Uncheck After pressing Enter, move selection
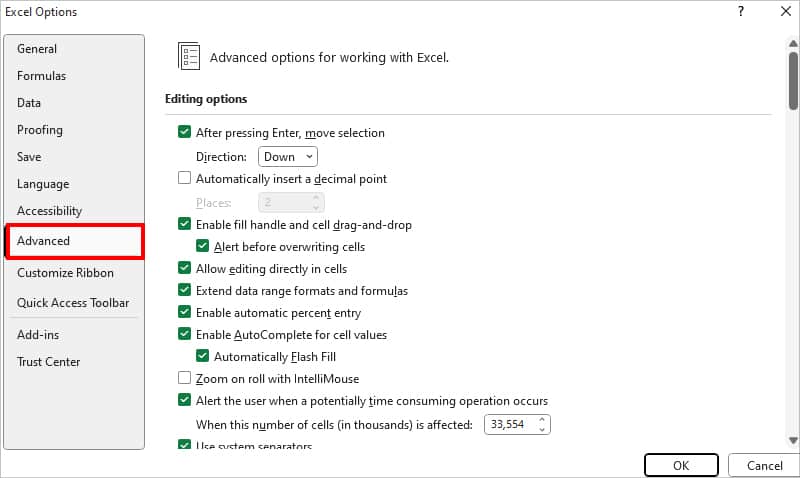Image resolution: width=800 pixels, height=478 pixels. click(184, 132)
